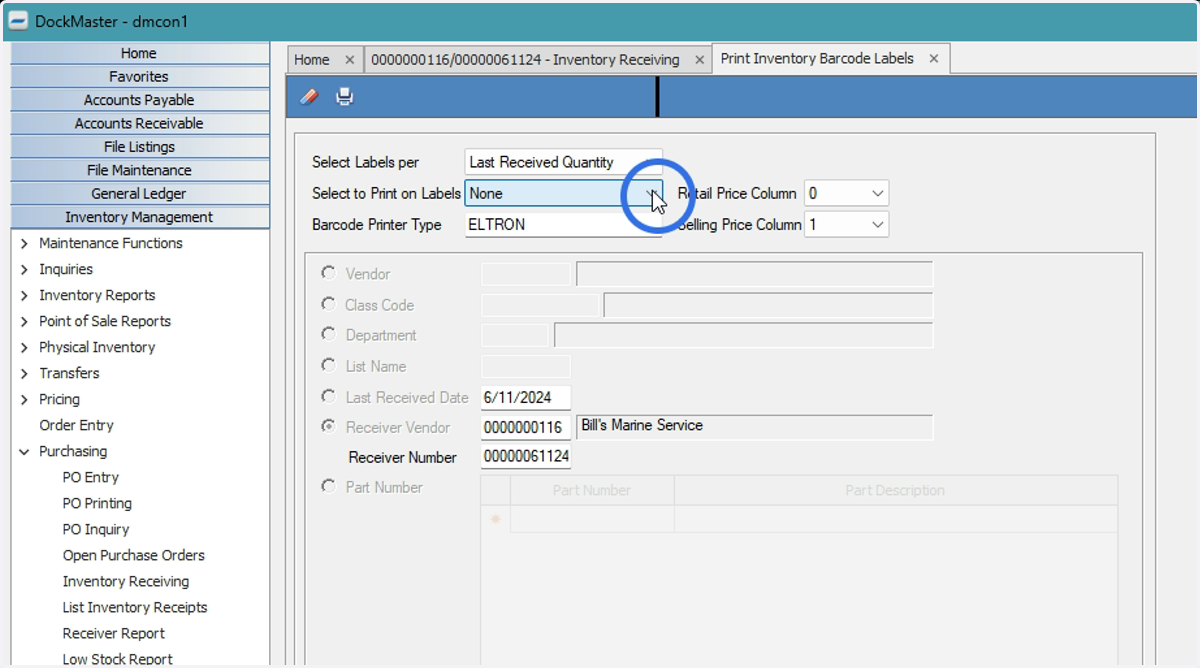The height and width of the screenshot is (668, 1200).
Task: Select the Department radio button
Action: pyautogui.click(x=328, y=335)
